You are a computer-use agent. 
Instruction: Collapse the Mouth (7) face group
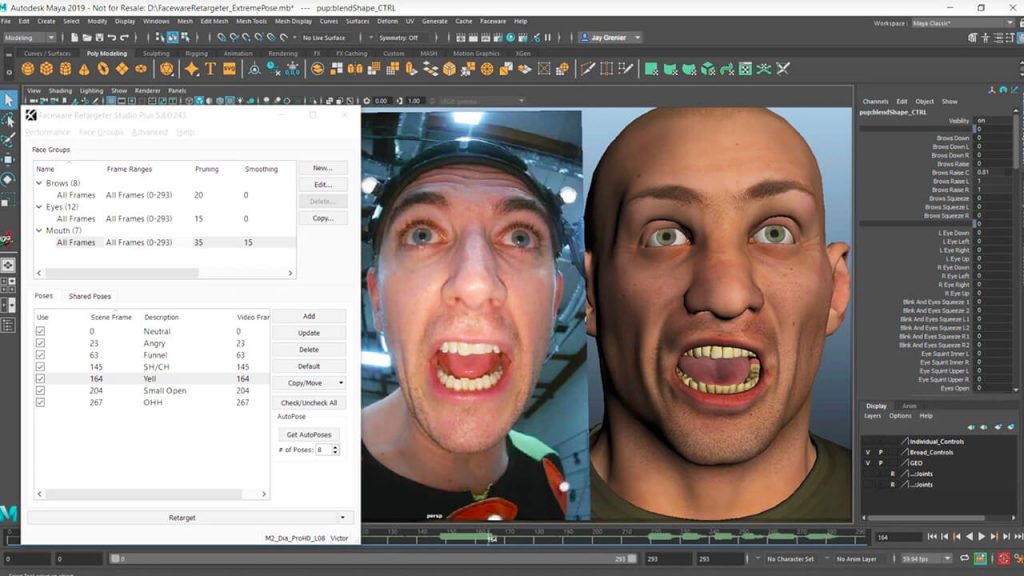click(x=39, y=231)
